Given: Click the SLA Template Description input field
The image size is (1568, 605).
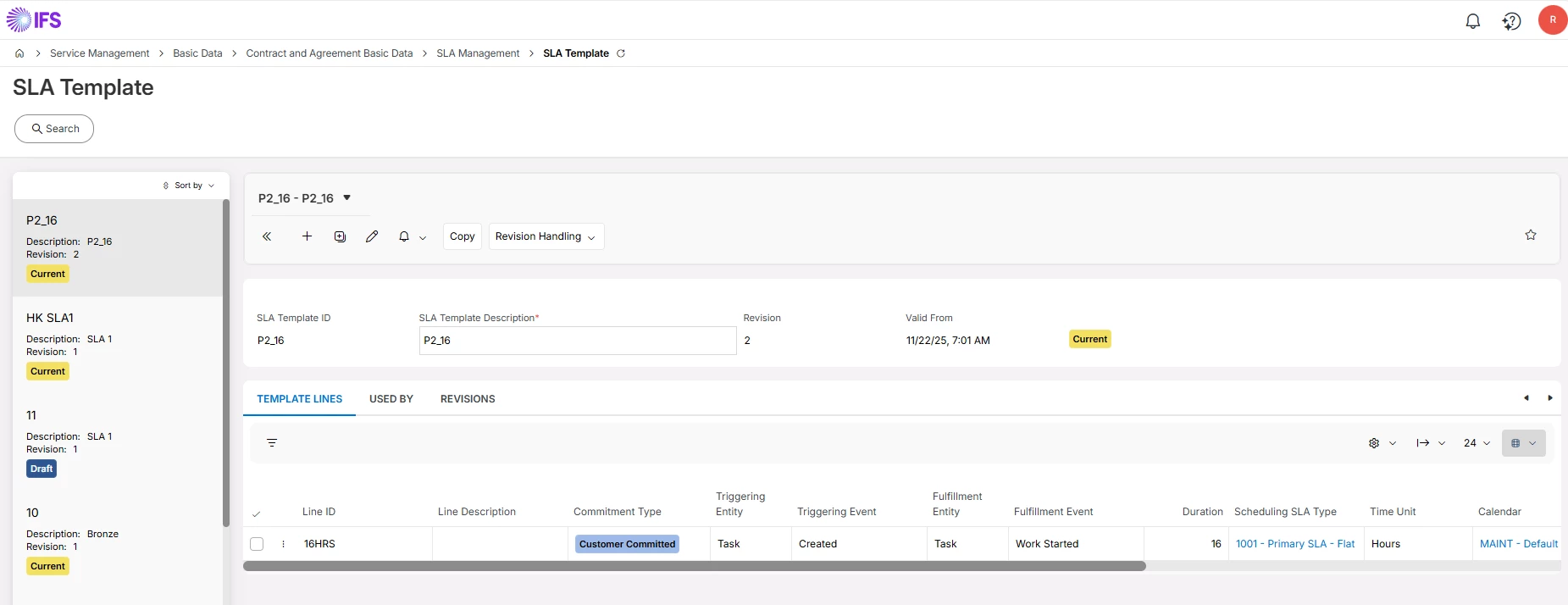Looking at the screenshot, I should pos(578,341).
